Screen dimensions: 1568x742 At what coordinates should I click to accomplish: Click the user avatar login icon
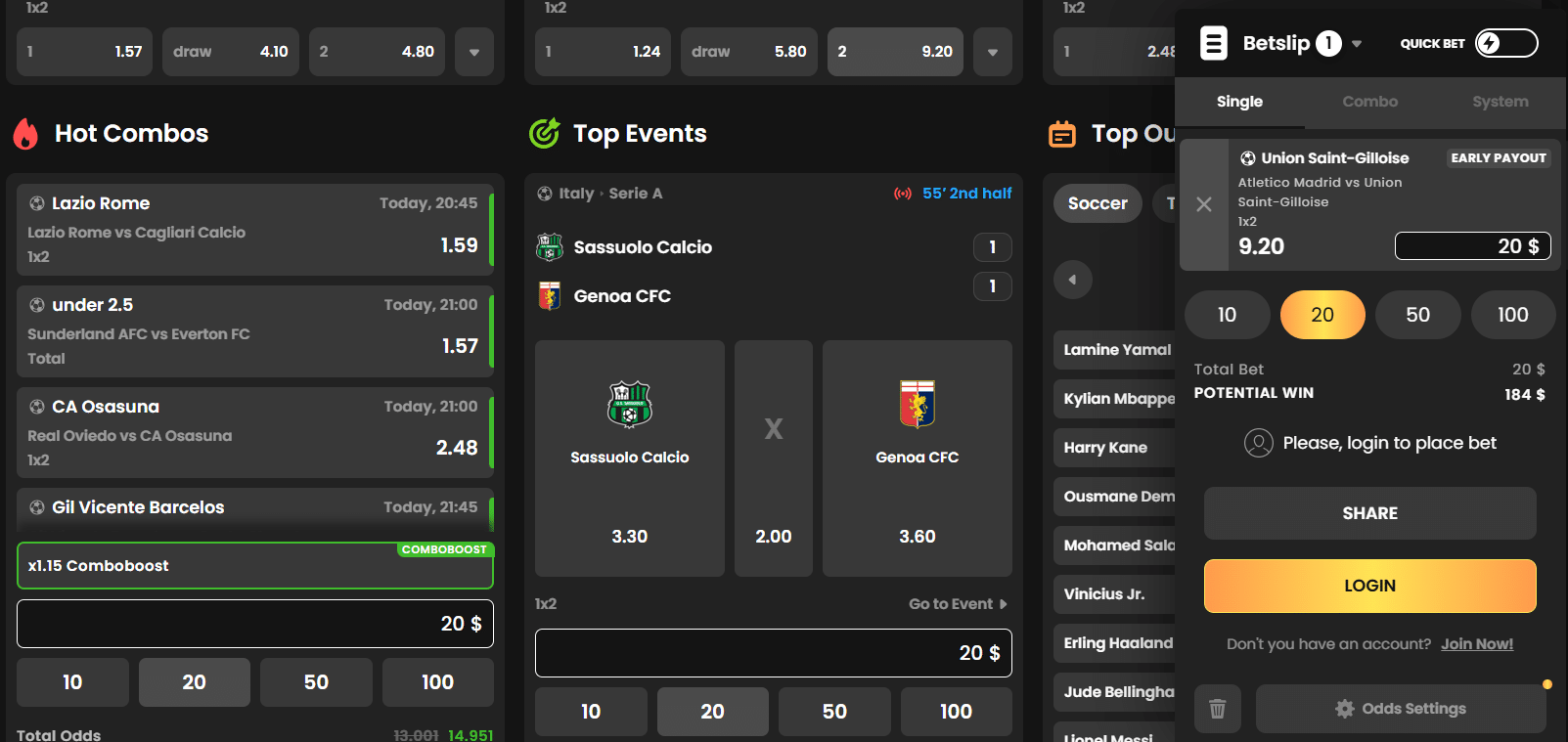(x=1259, y=443)
